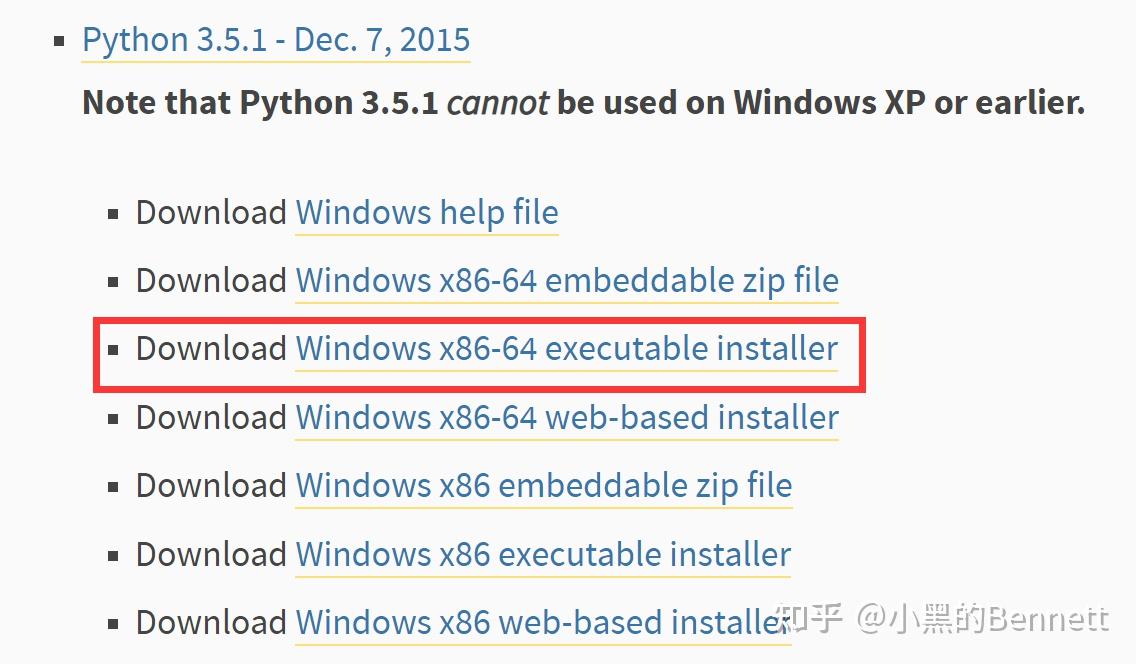Click bullet before x86 web-based installer
Image resolution: width=1136 pixels, height=664 pixels.
(113, 623)
